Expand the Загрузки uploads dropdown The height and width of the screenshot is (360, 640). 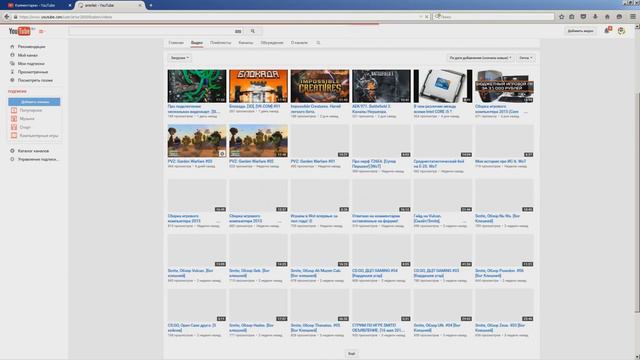(180, 58)
